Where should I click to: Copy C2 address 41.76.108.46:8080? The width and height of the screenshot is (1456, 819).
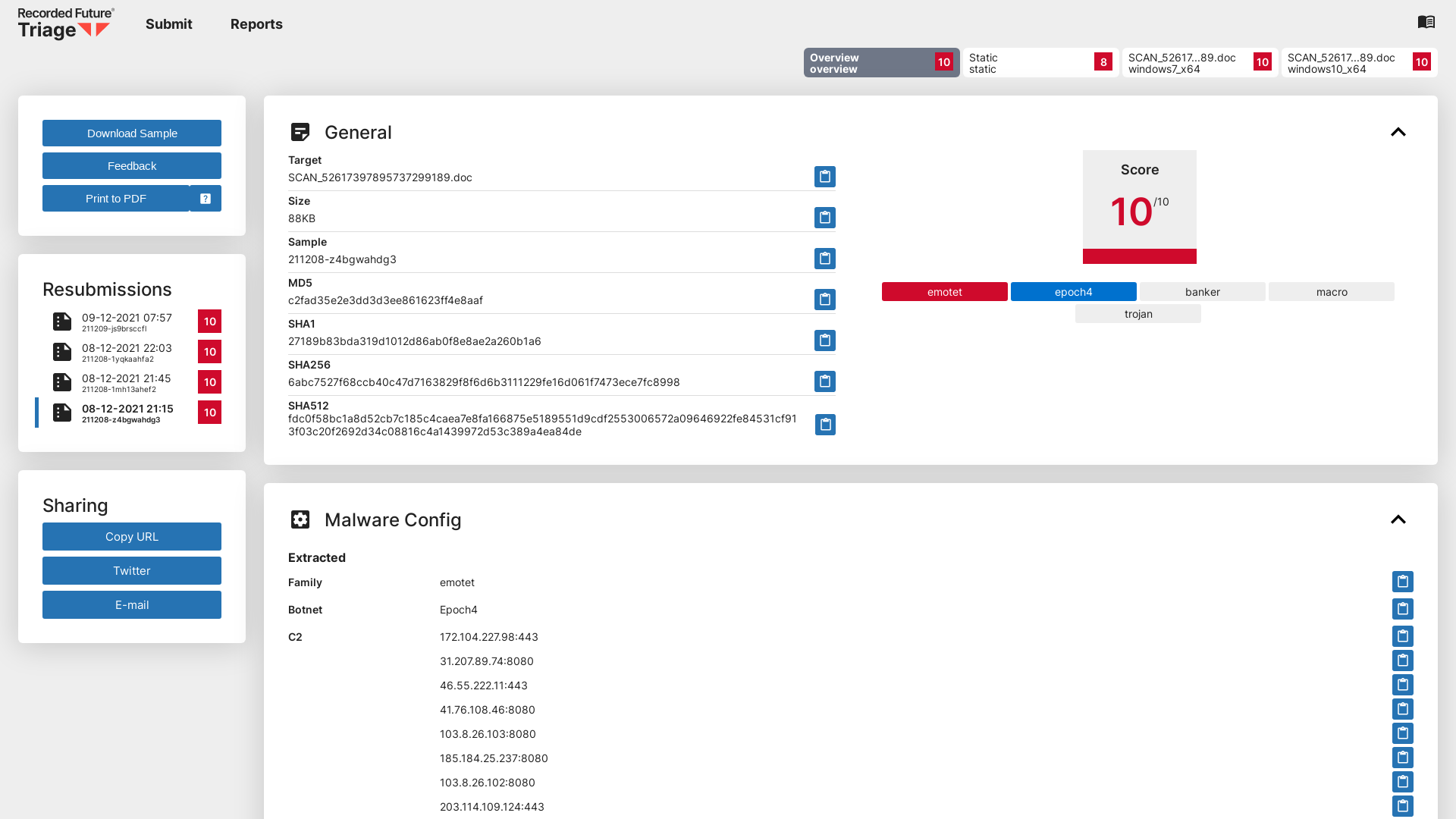pos(1403,709)
